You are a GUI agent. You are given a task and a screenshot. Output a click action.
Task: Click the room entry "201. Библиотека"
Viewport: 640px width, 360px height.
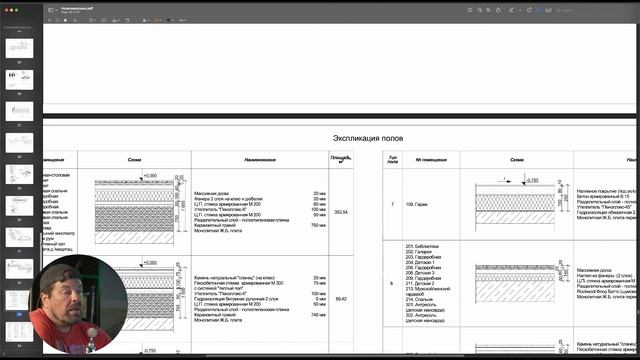point(422,247)
